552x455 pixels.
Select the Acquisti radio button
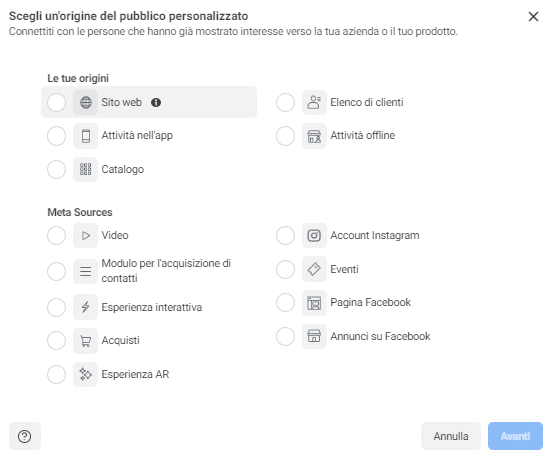click(56, 341)
